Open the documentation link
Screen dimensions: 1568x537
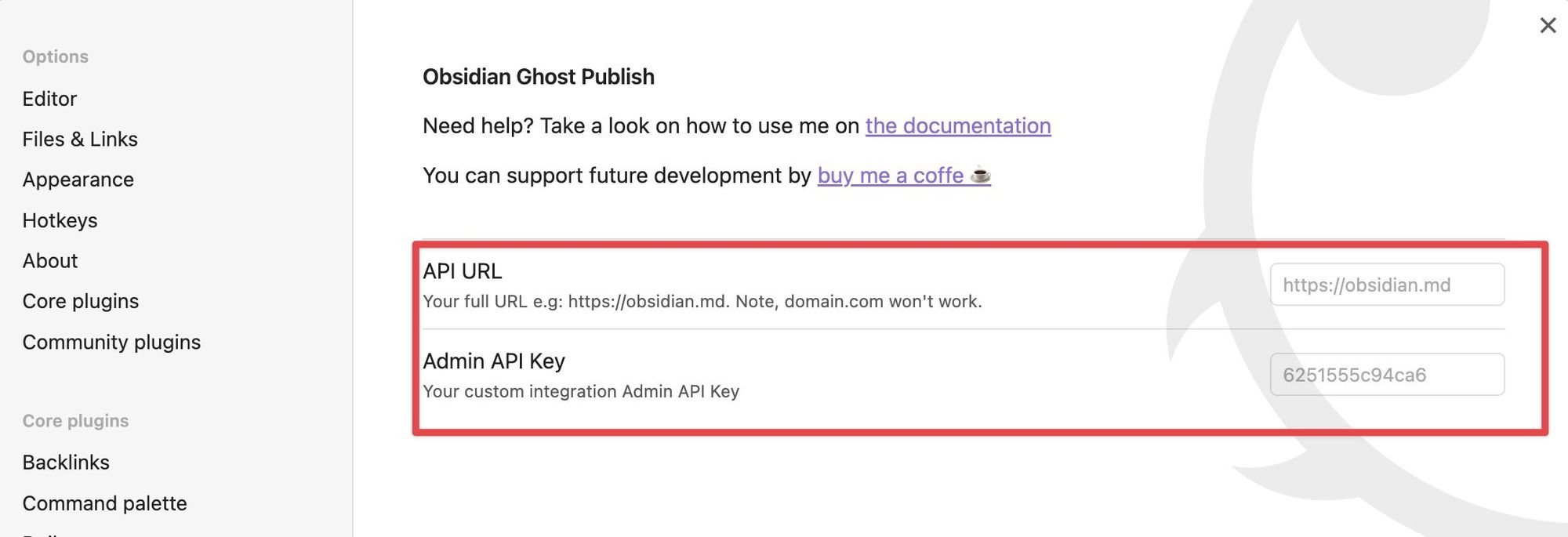[x=957, y=126]
